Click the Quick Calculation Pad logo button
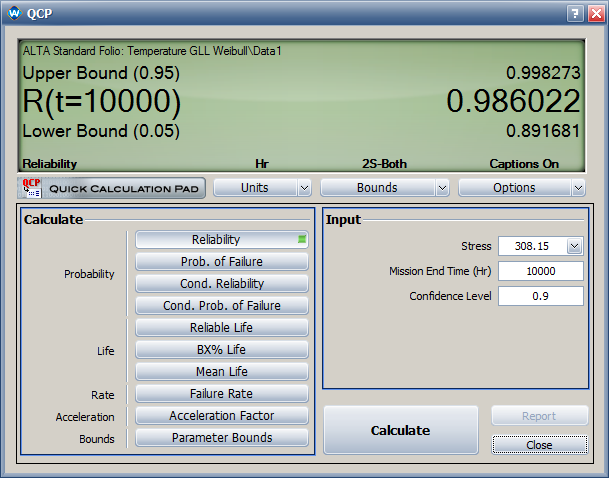Image resolution: width=609 pixels, height=478 pixels. [x=111, y=188]
